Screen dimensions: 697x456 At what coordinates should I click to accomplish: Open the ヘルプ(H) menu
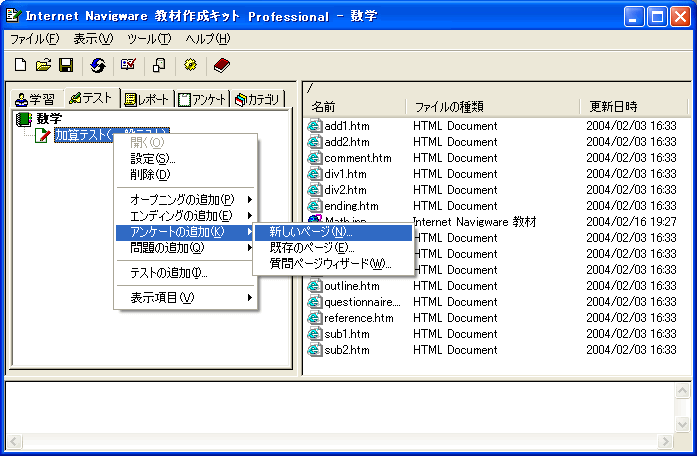click(x=208, y=39)
